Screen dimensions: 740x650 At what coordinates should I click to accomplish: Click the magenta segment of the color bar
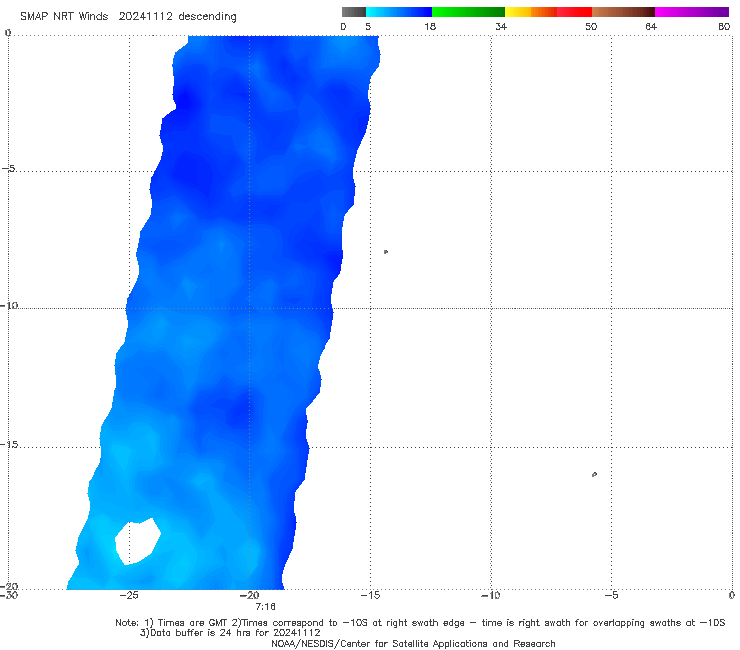(692, 12)
